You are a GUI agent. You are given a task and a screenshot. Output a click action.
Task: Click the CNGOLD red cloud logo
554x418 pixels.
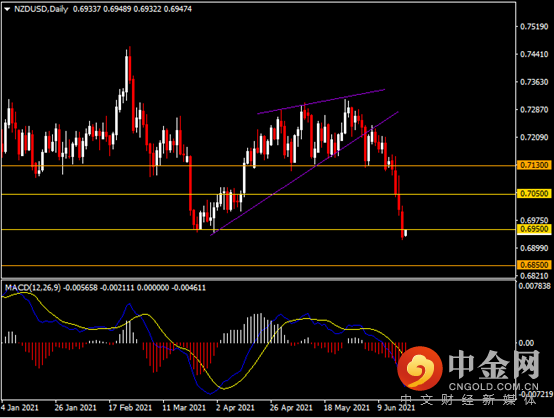tap(420, 368)
